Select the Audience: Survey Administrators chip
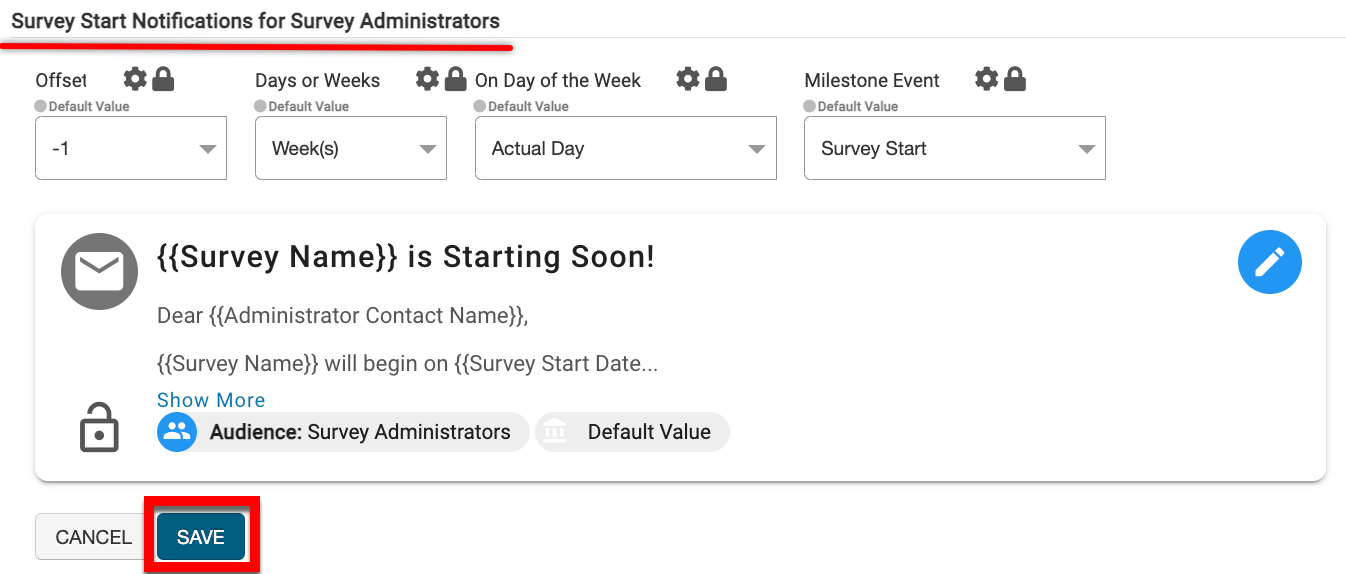The width and height of the screenshot is (1346, 574). point(343,432)
